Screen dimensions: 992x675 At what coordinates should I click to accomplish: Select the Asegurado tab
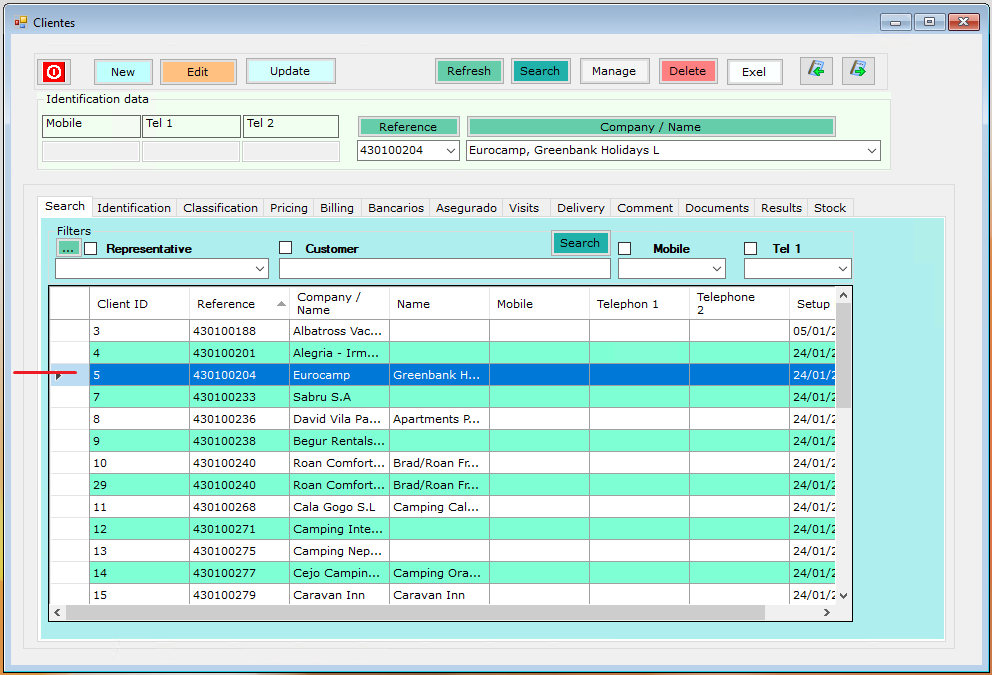466,208
